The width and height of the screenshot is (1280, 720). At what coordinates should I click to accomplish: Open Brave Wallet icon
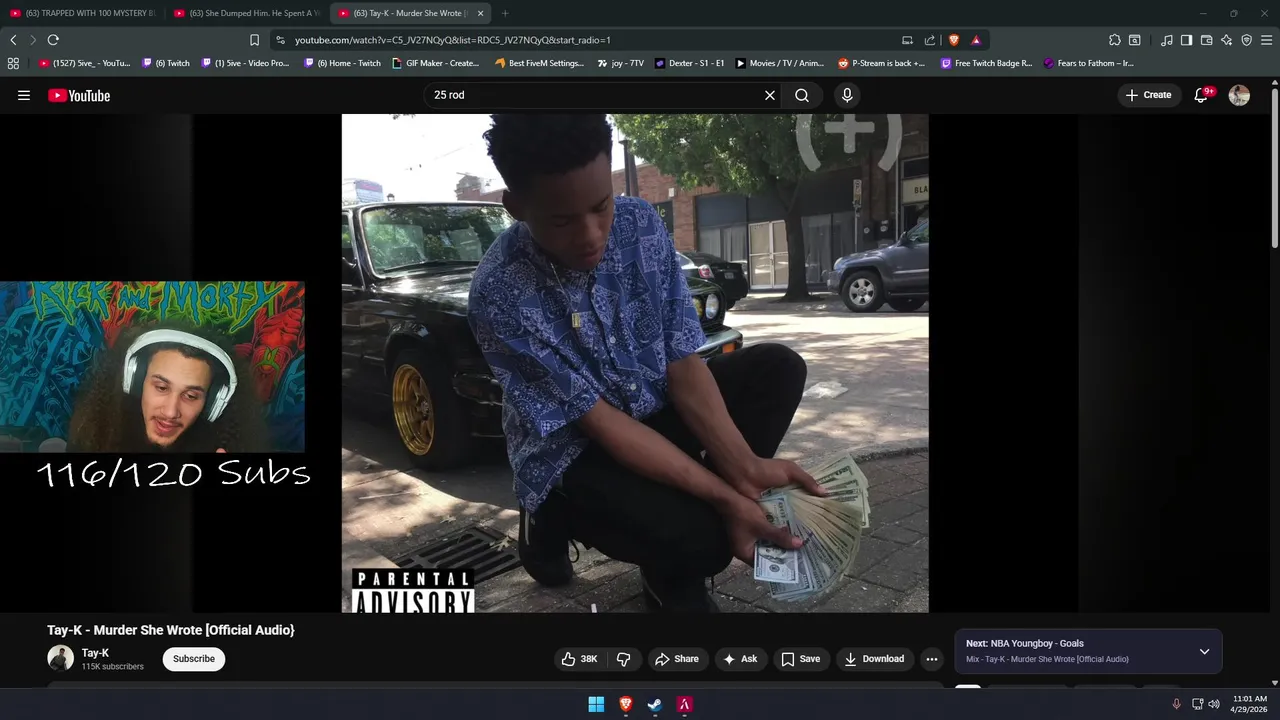(1207, 40)
